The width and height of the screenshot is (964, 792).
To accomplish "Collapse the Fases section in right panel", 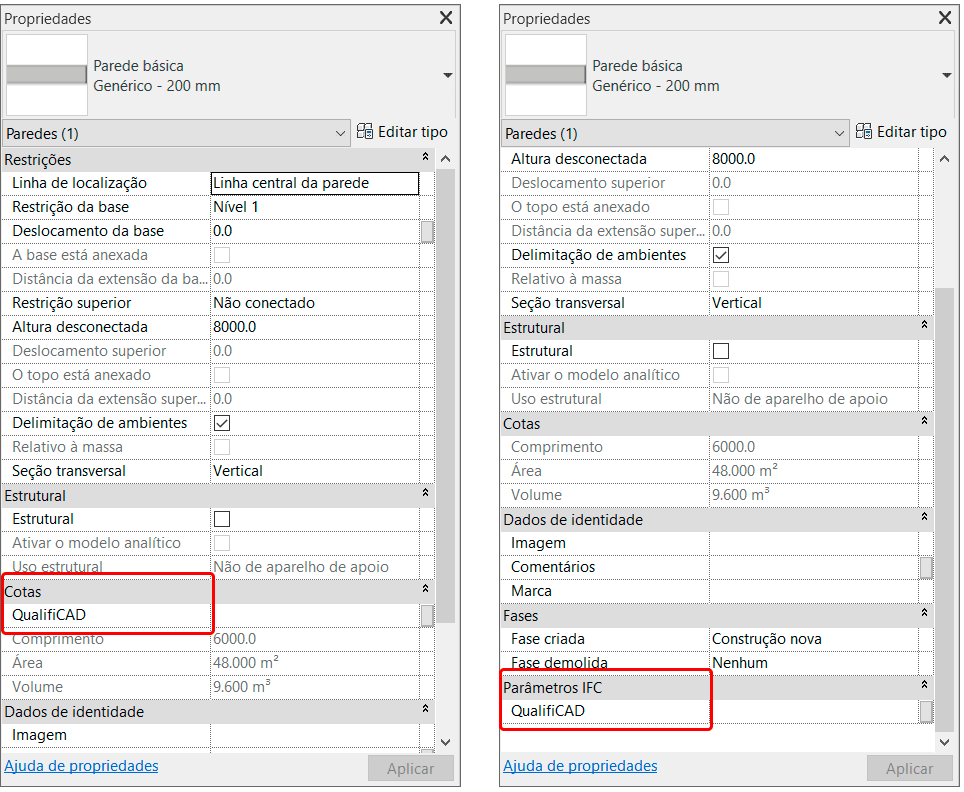I will 925,615.
